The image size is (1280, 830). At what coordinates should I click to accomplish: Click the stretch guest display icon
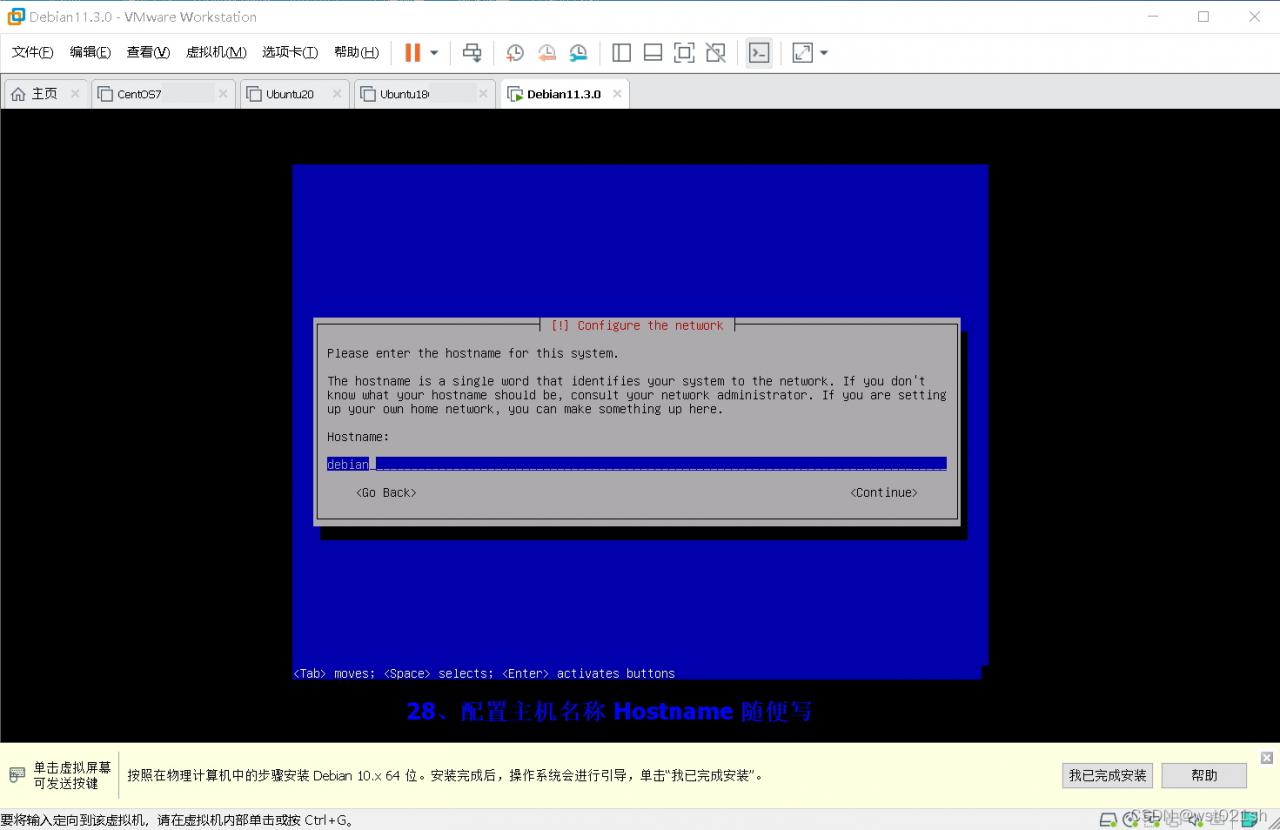pyautogui.click(x=802, y=53)
